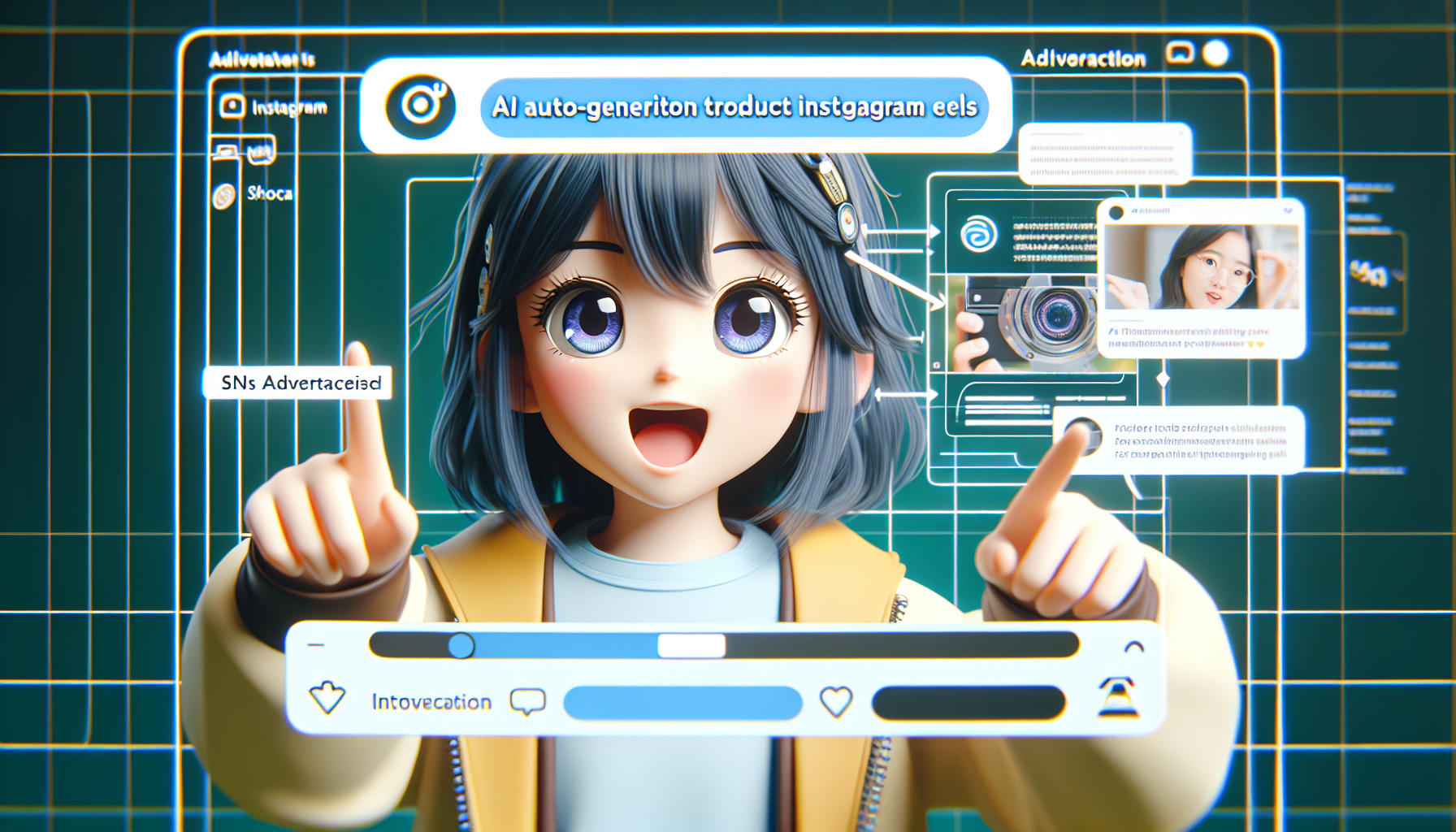
Task: Click the camera lens logo beside the search bar
Action: tap(422, 106)
